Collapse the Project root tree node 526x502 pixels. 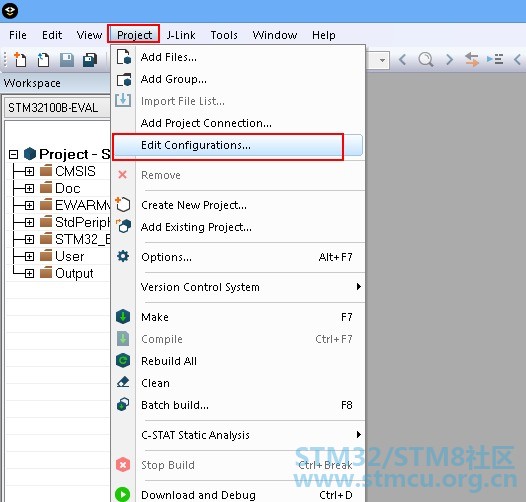point(13,154)
